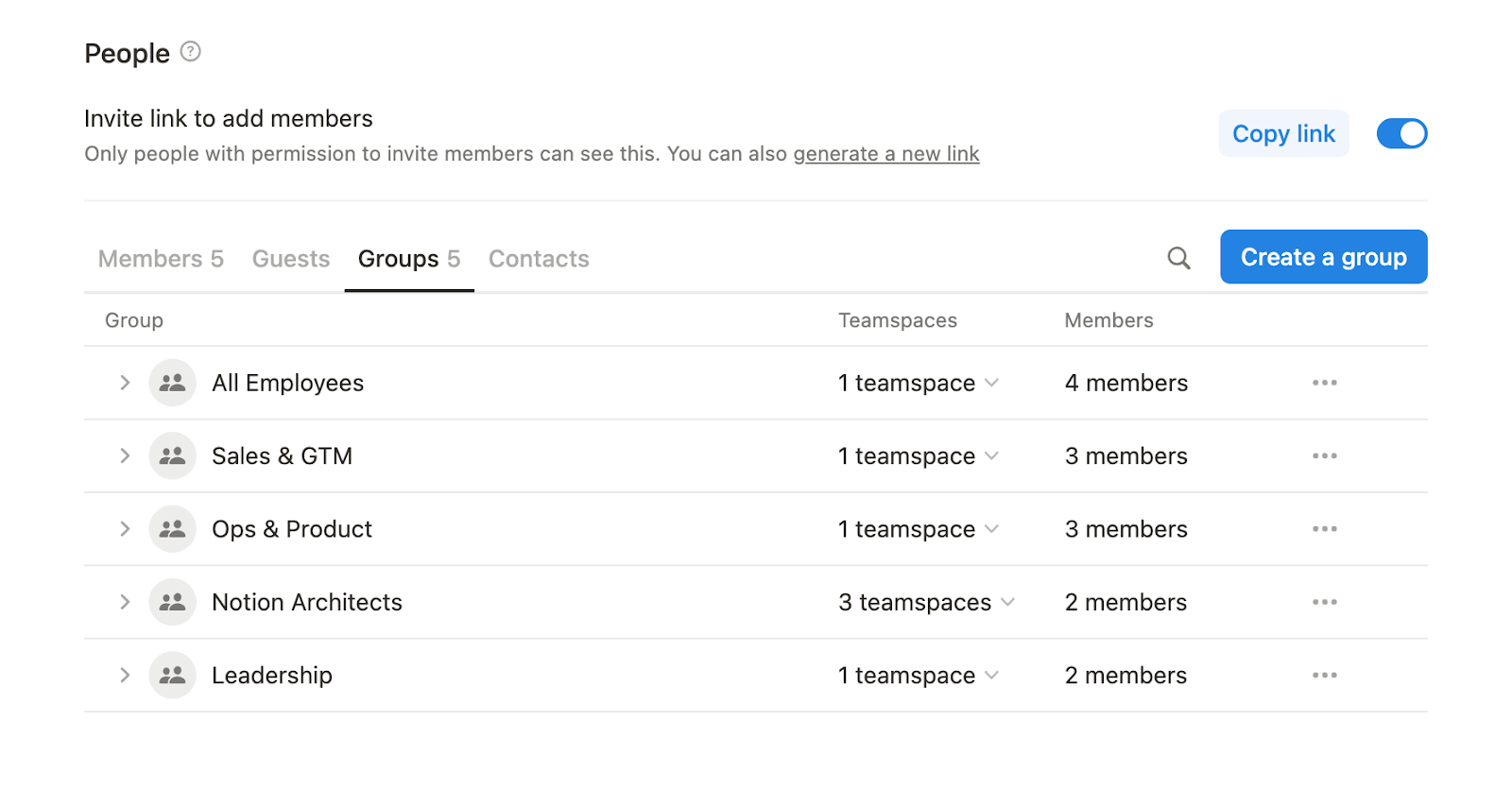Click the generate a new link hyperlink

click(x=885, y=154)
